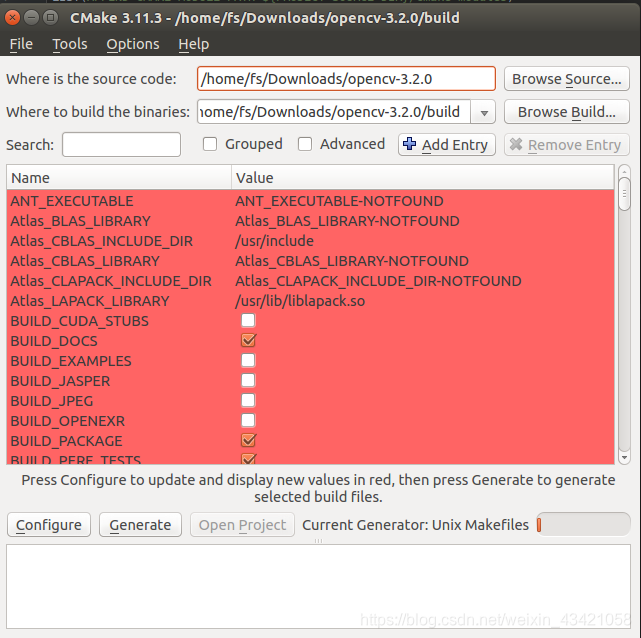Select the BUILD_CUDA_STUBS entry name

pyautogui.click(x=80, y=321)
